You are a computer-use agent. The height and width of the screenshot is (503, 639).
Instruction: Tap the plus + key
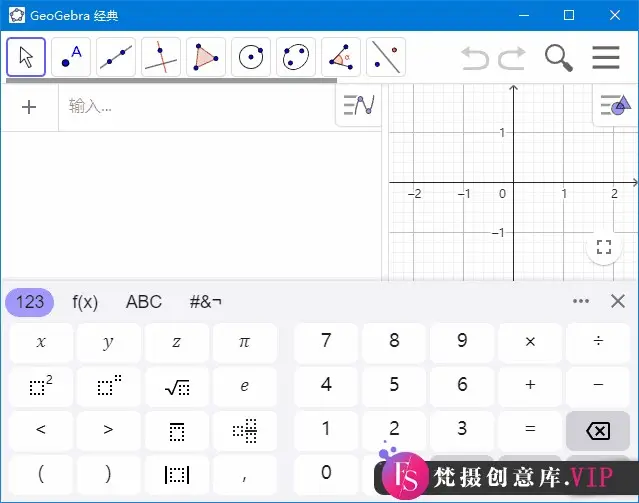[x=530, y=386]
